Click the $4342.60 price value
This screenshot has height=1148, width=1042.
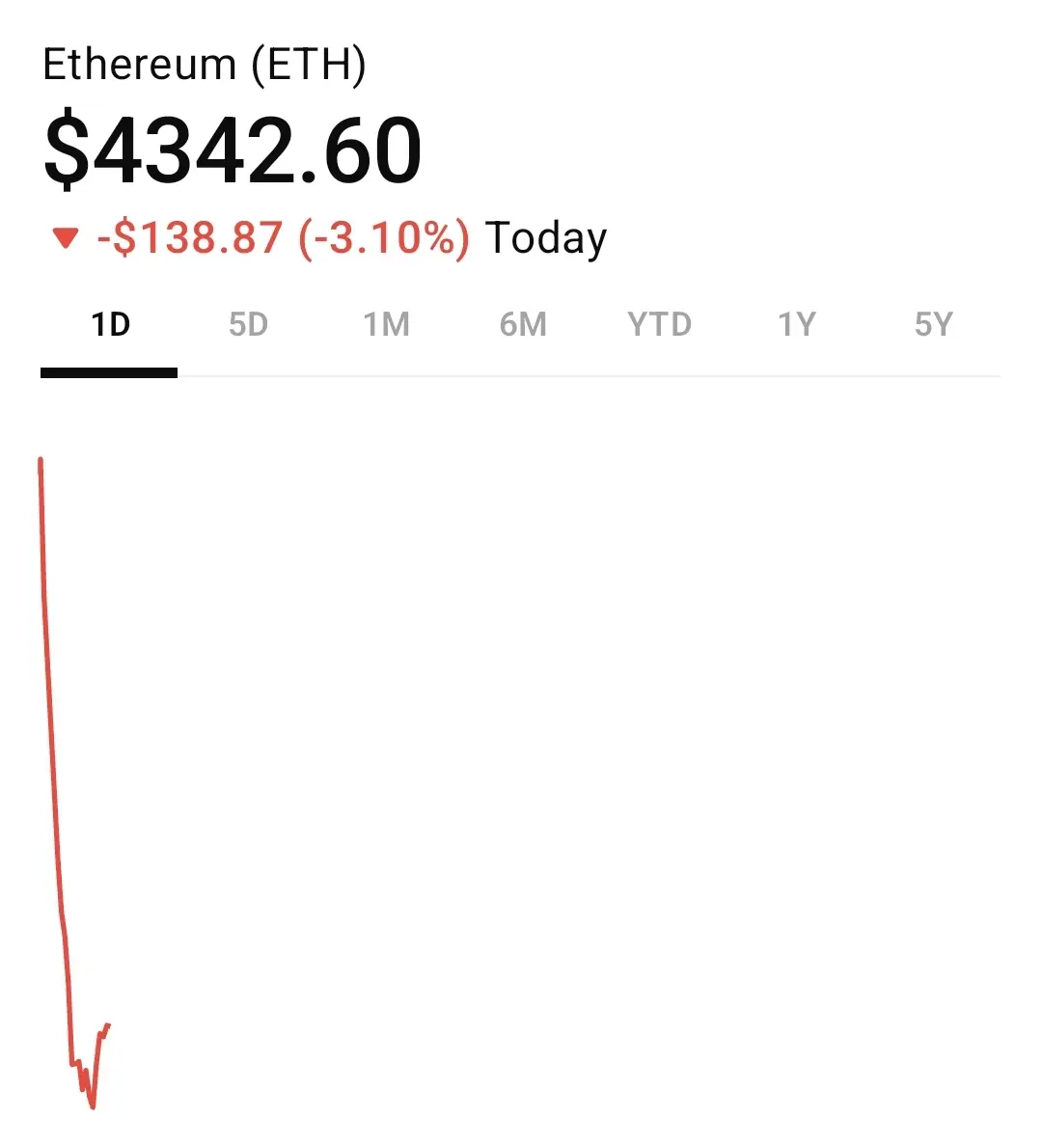point(233,150)
